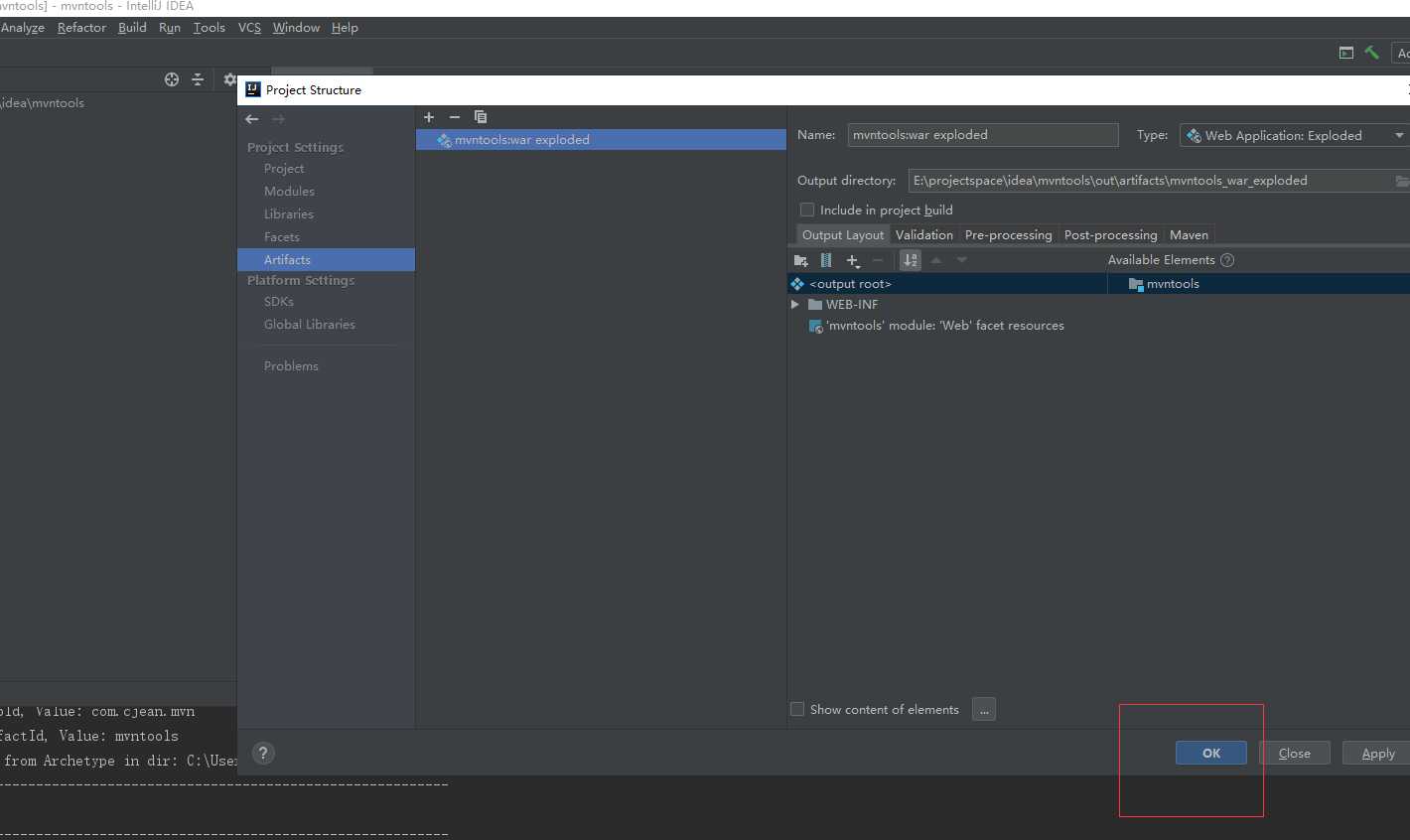Click the OK button

point(1211,753)
